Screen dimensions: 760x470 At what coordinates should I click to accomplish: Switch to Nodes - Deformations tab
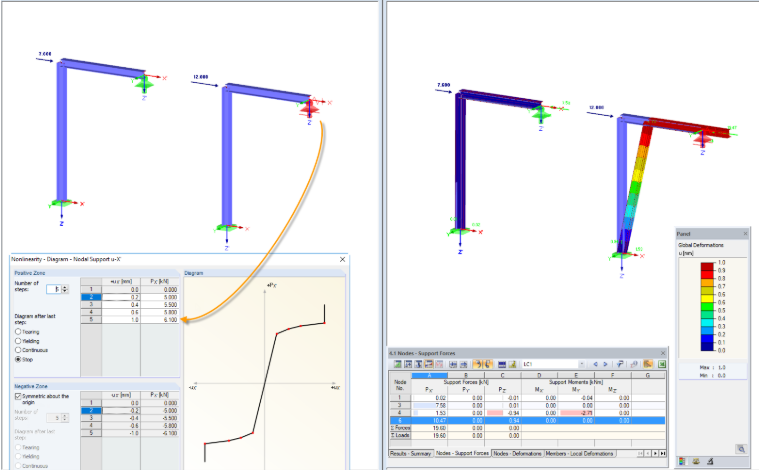click(x=517, y=454)
